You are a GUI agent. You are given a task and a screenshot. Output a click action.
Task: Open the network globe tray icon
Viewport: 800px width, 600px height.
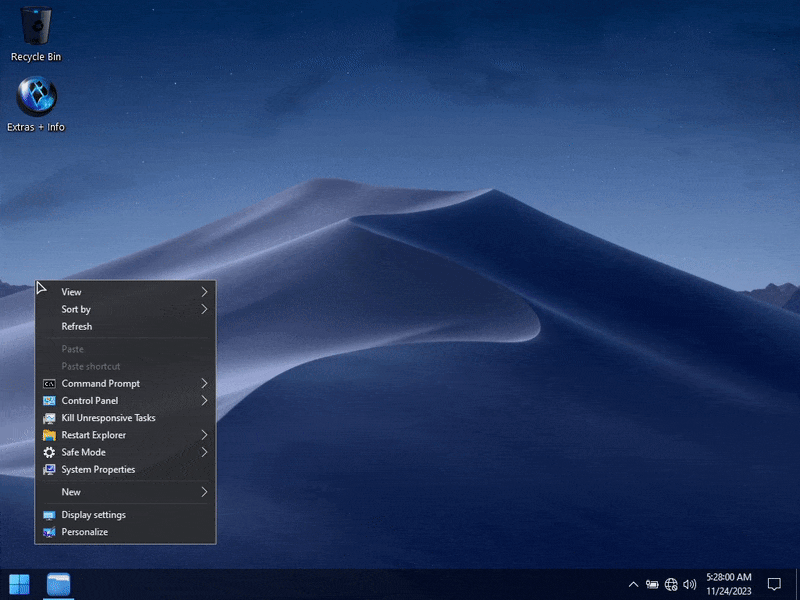671,585
